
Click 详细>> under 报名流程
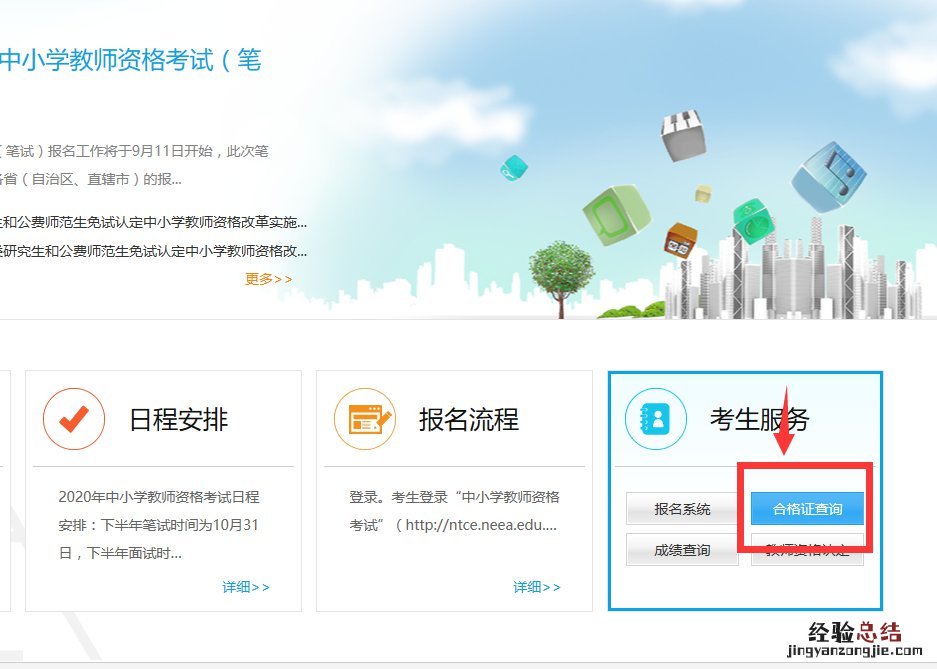pyautogui.click(x=537, y=587)
